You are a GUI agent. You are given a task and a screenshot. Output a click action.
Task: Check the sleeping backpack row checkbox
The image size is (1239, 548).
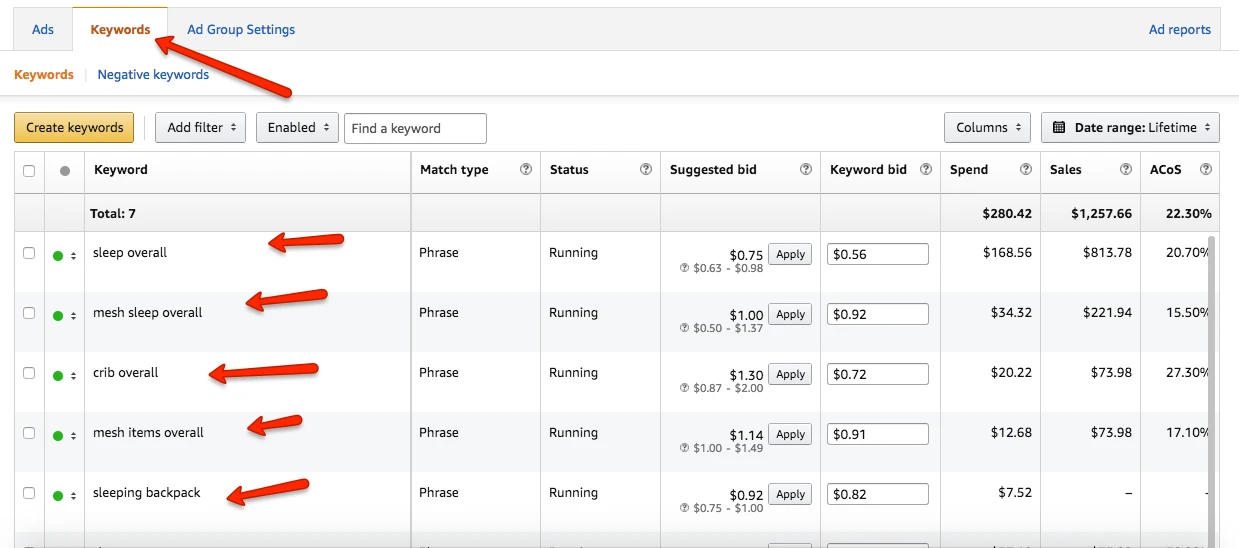pos(29,493)
